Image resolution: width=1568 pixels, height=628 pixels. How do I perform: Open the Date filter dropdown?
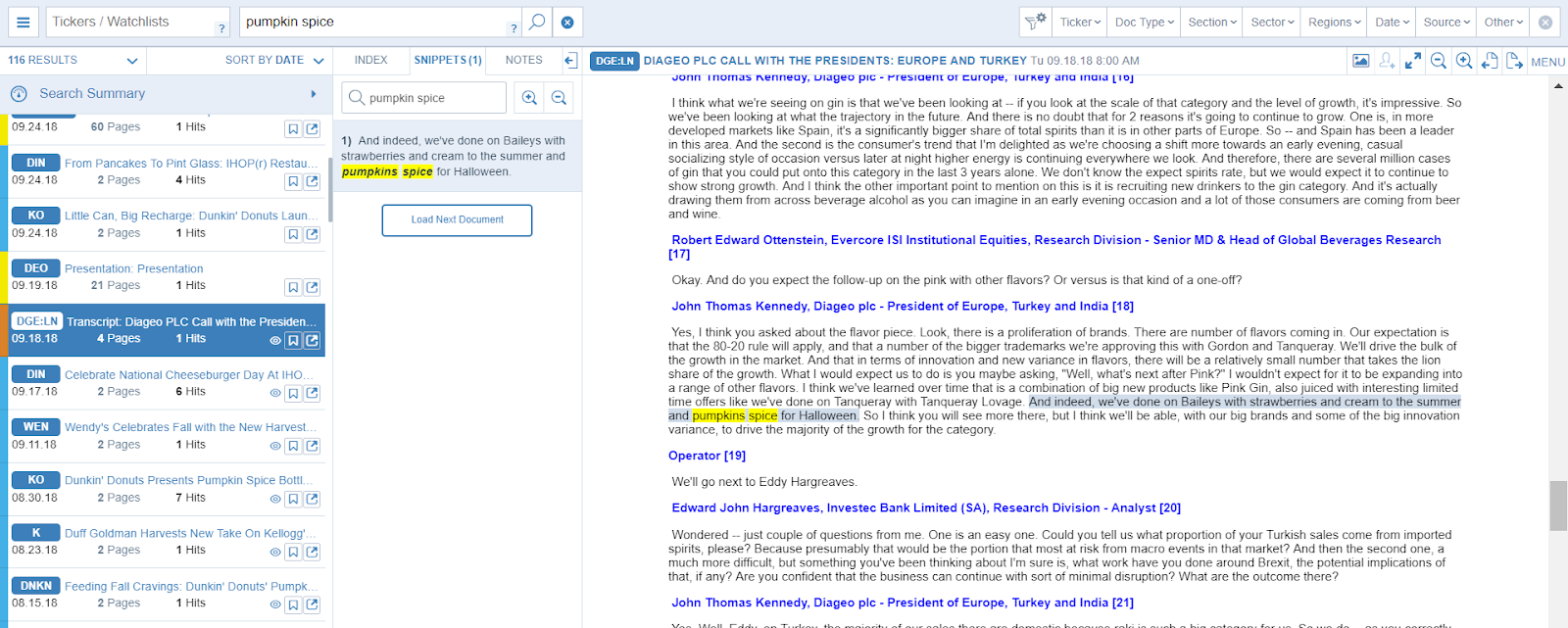pos(1392,22)
